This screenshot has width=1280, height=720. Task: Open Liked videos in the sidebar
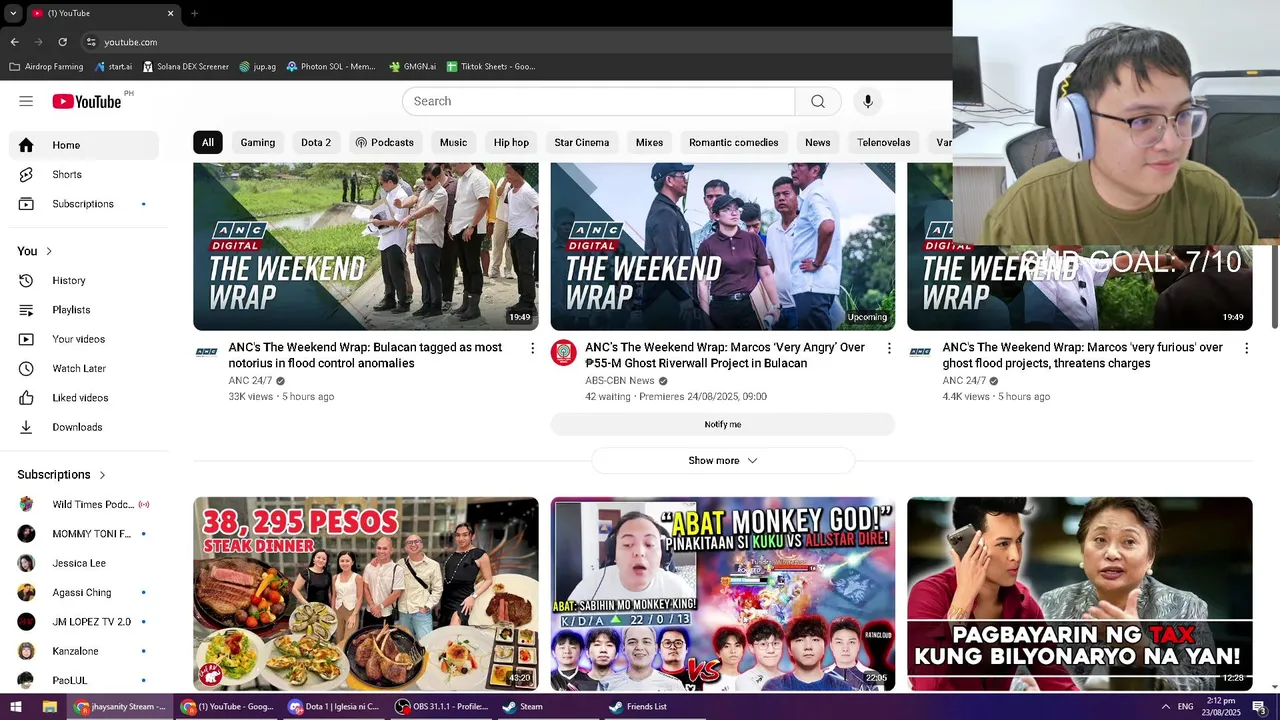pyautogui.click(x=84, y=398)
